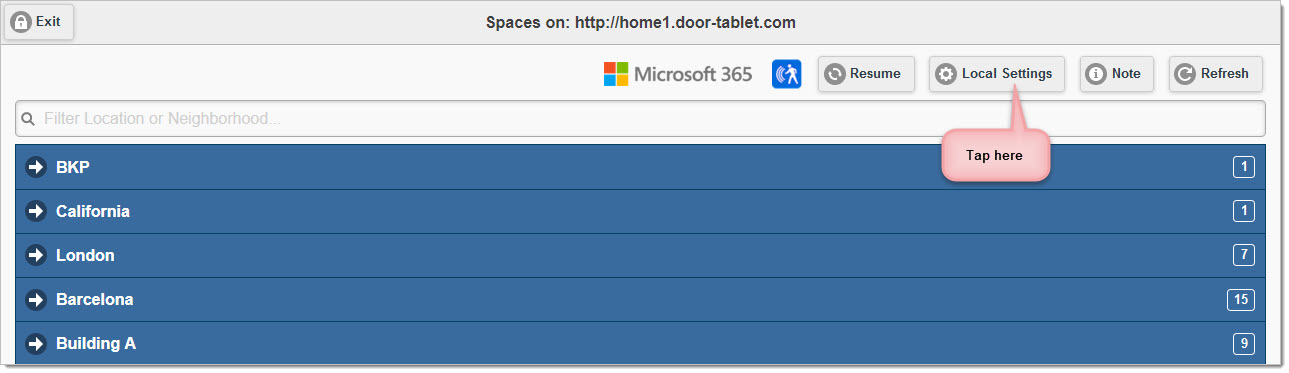The image size is (1289, 373).
Task: Open the Barcelona location entry
Action: click(x=640, y=299)
